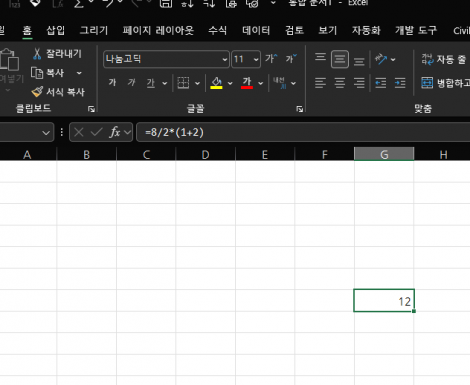Click the formula bar enter checkmark
The image size is (470, 385).
click(x=96, y=132)
